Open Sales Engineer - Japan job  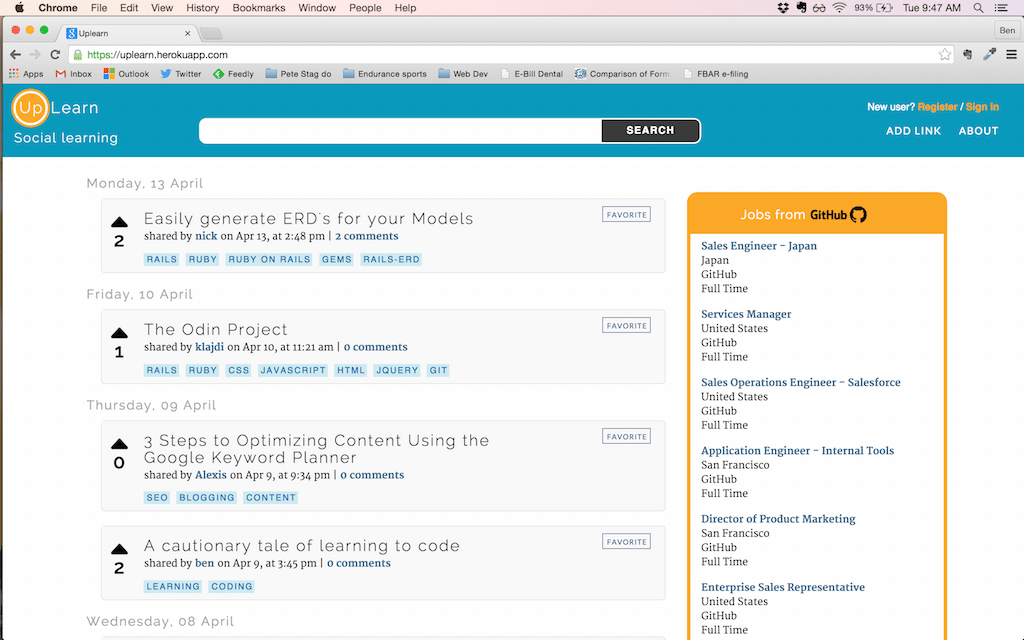[x=758, y=246]
